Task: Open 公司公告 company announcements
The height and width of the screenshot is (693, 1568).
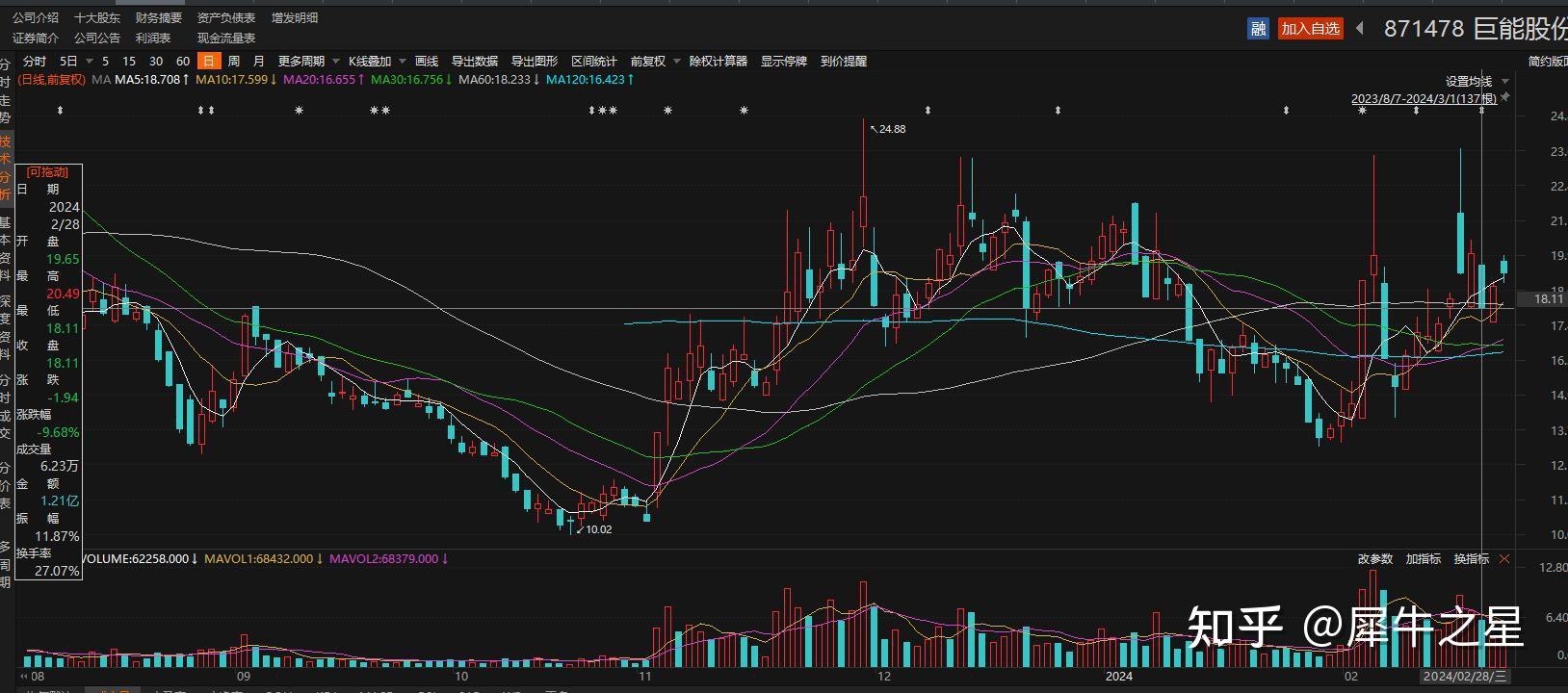Action: coord(97,38)
